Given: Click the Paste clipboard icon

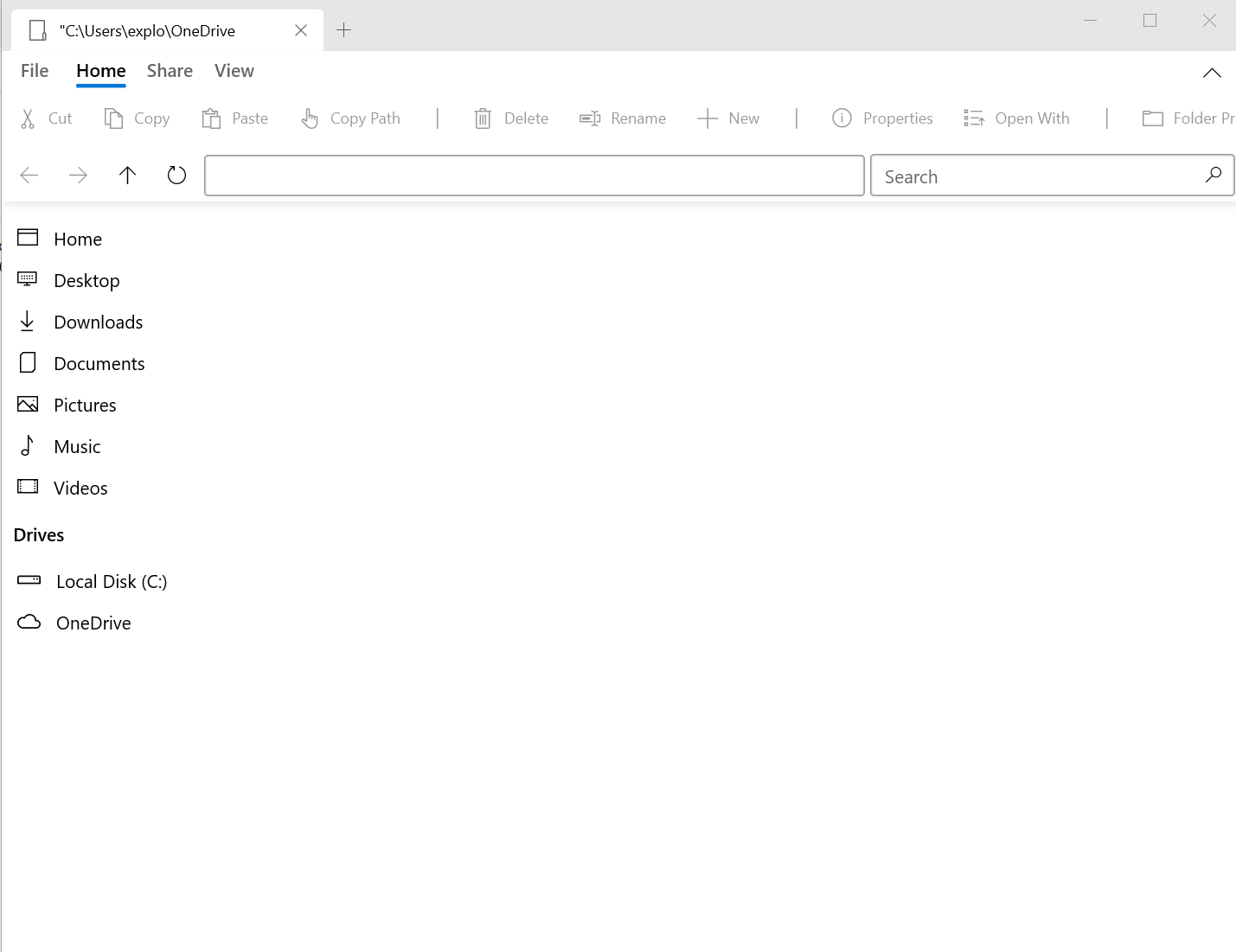Looking at the screenshot, I should [x=211, y=118].
